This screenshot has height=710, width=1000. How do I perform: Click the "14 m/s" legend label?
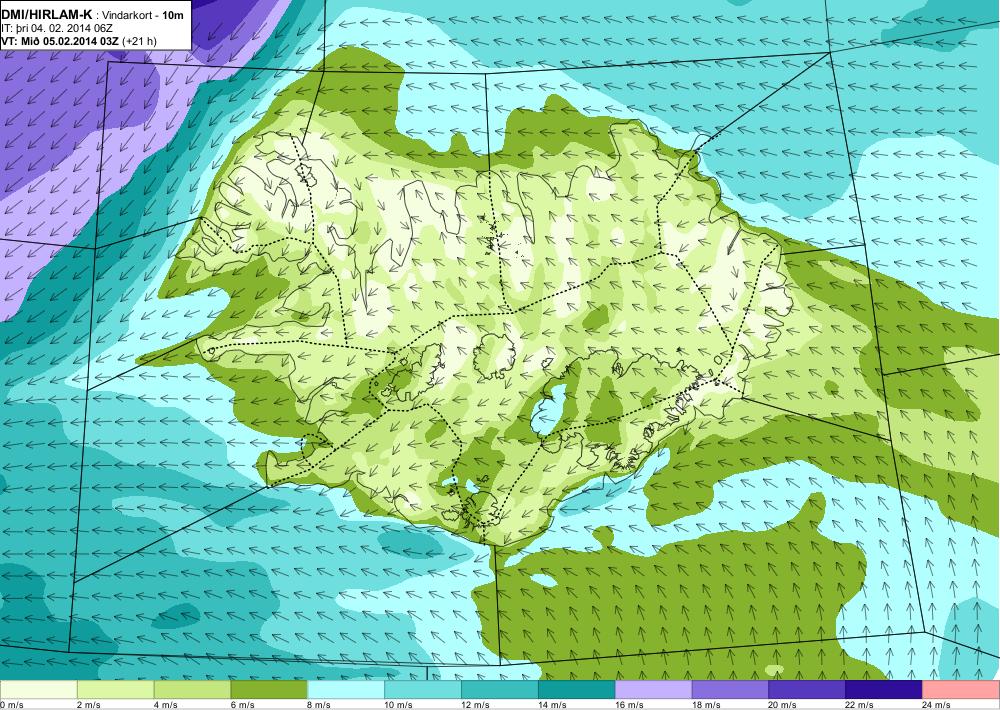pos(552,705)
